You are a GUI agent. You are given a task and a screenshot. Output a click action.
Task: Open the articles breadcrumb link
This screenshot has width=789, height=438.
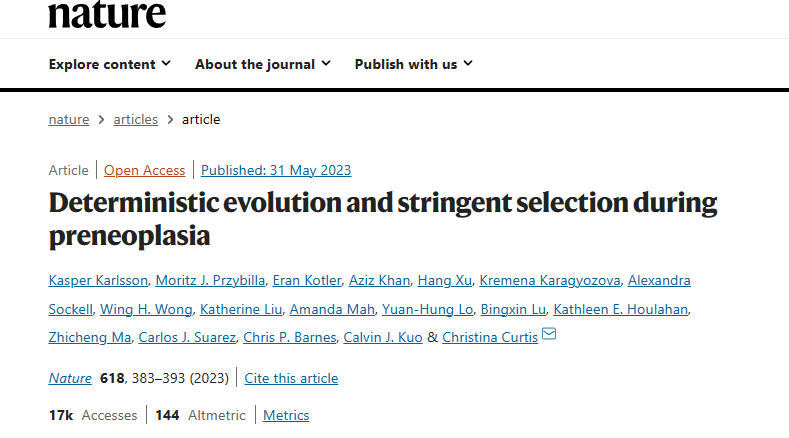tap(135, 119)
